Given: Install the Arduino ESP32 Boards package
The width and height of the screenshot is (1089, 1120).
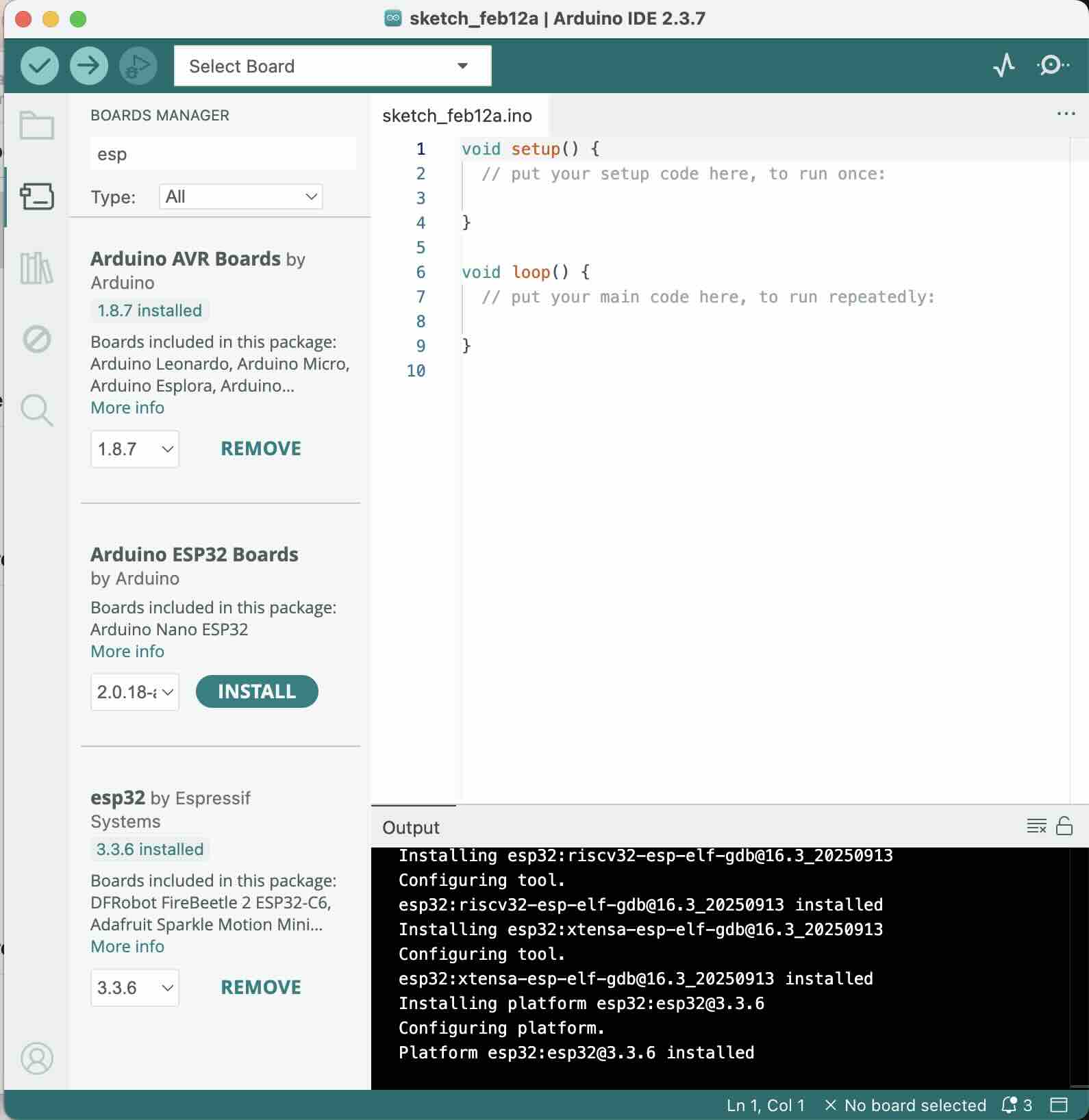Looking at the screenshot, I should tap(257, 691).
